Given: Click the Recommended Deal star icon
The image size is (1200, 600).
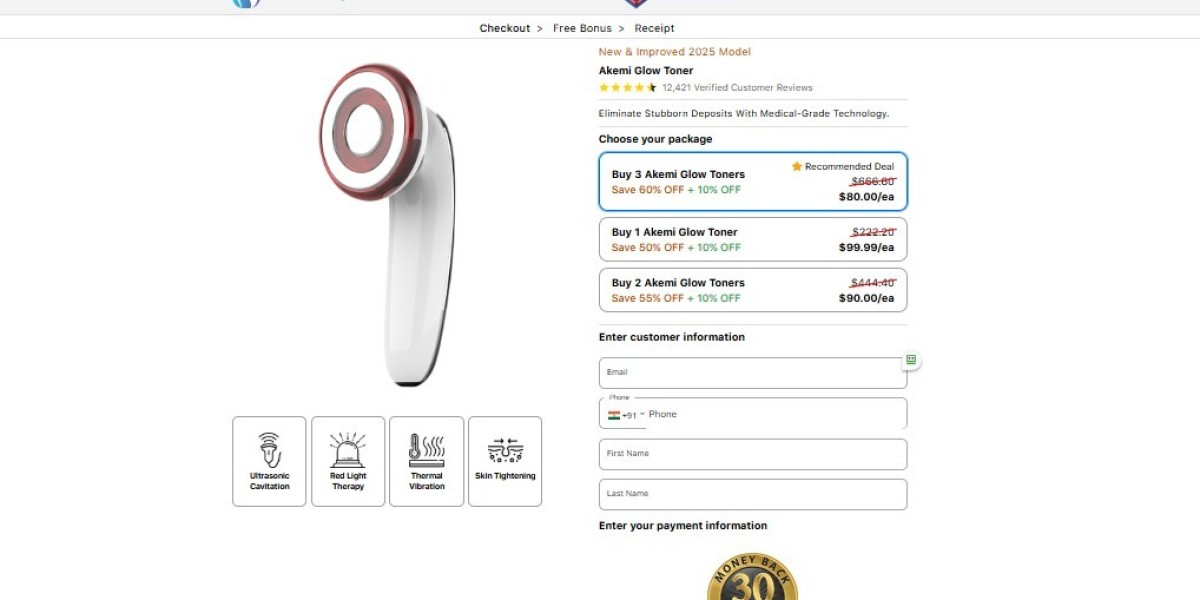Looking at the screenshot, I should point(797,166).
